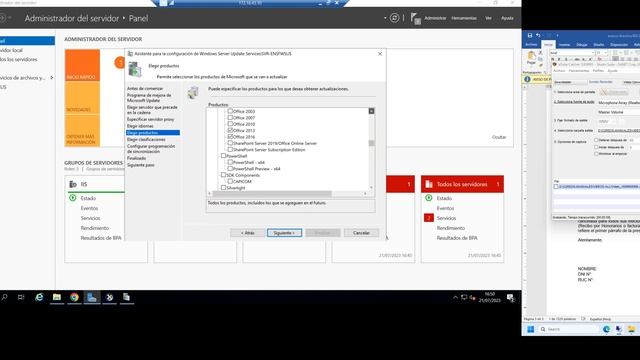Select wizard step Antes de comenzar
This screenshot has width=640, height=360.
coord(145,89)
